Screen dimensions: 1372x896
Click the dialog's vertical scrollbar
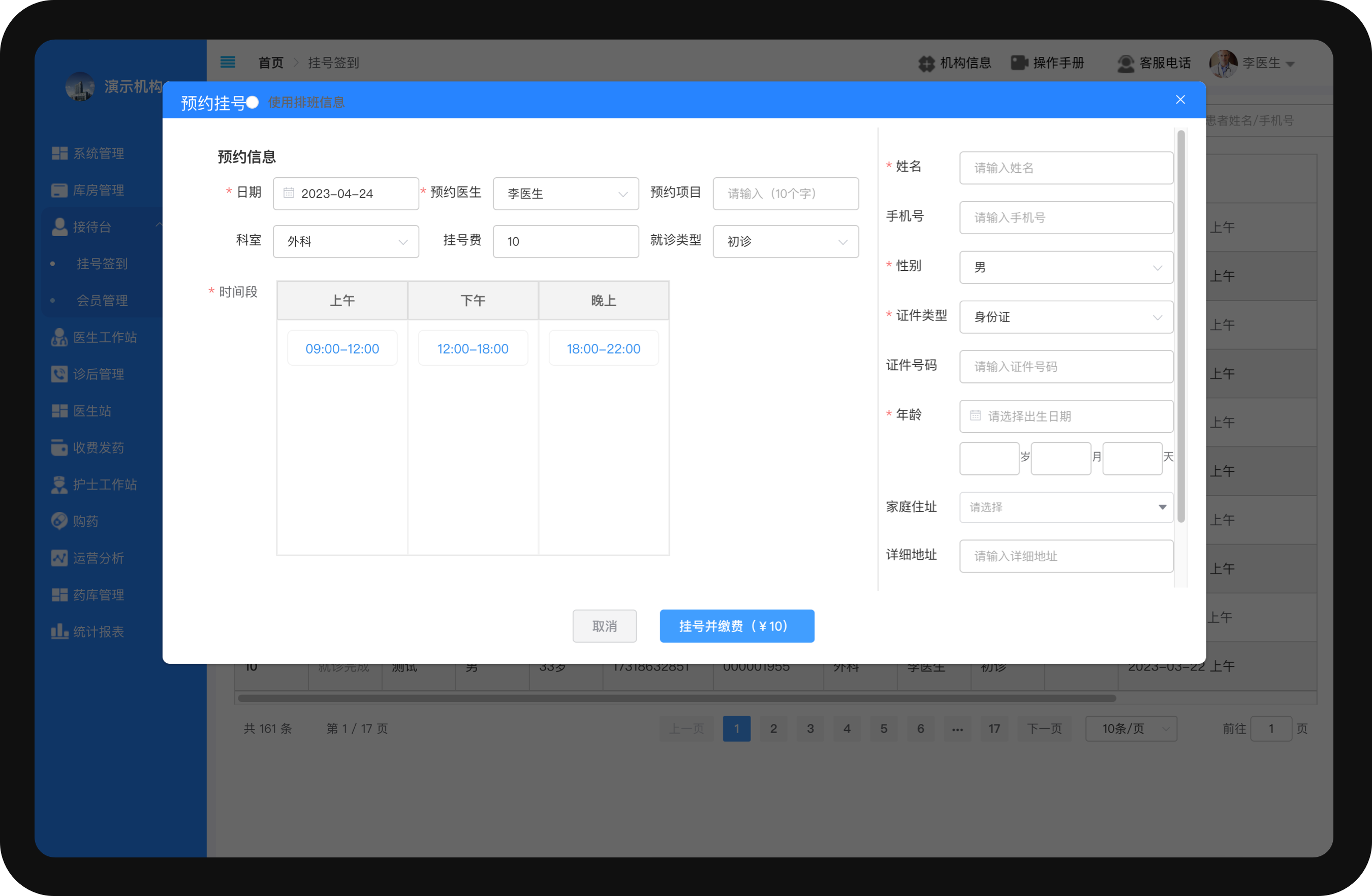[x=1180, y=326]
